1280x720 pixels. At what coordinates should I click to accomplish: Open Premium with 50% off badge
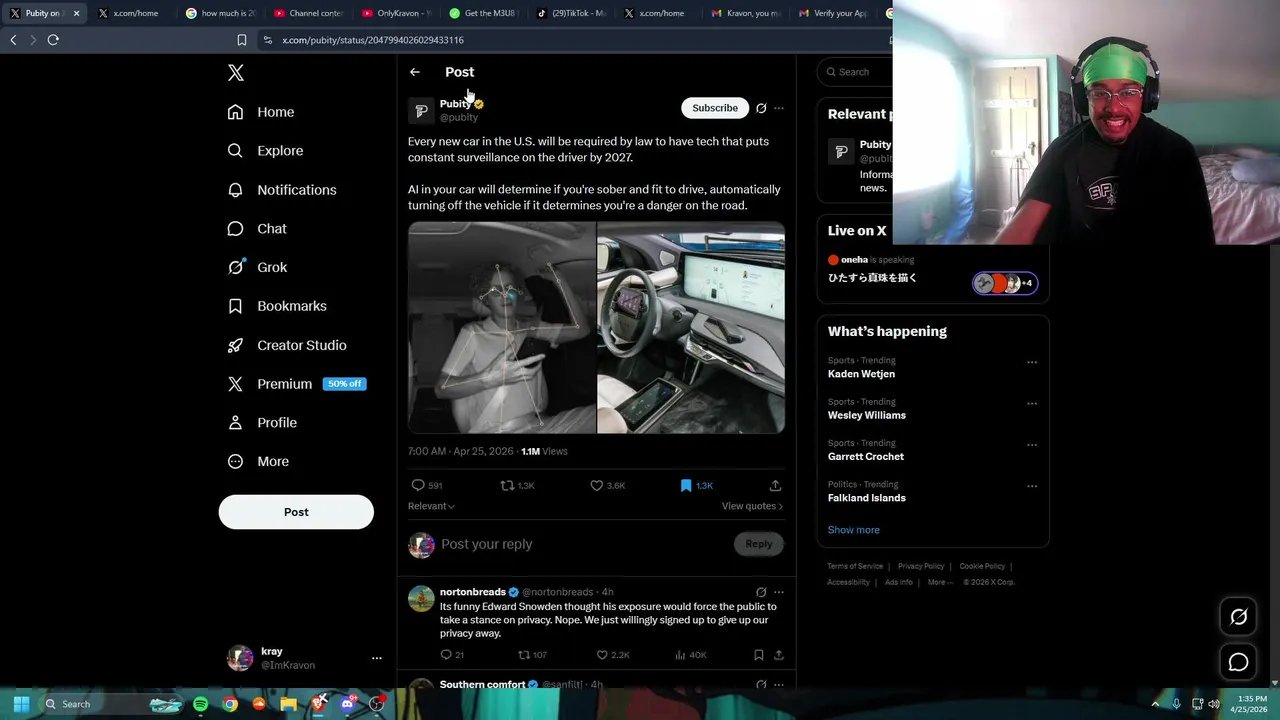tap(295, 384)
